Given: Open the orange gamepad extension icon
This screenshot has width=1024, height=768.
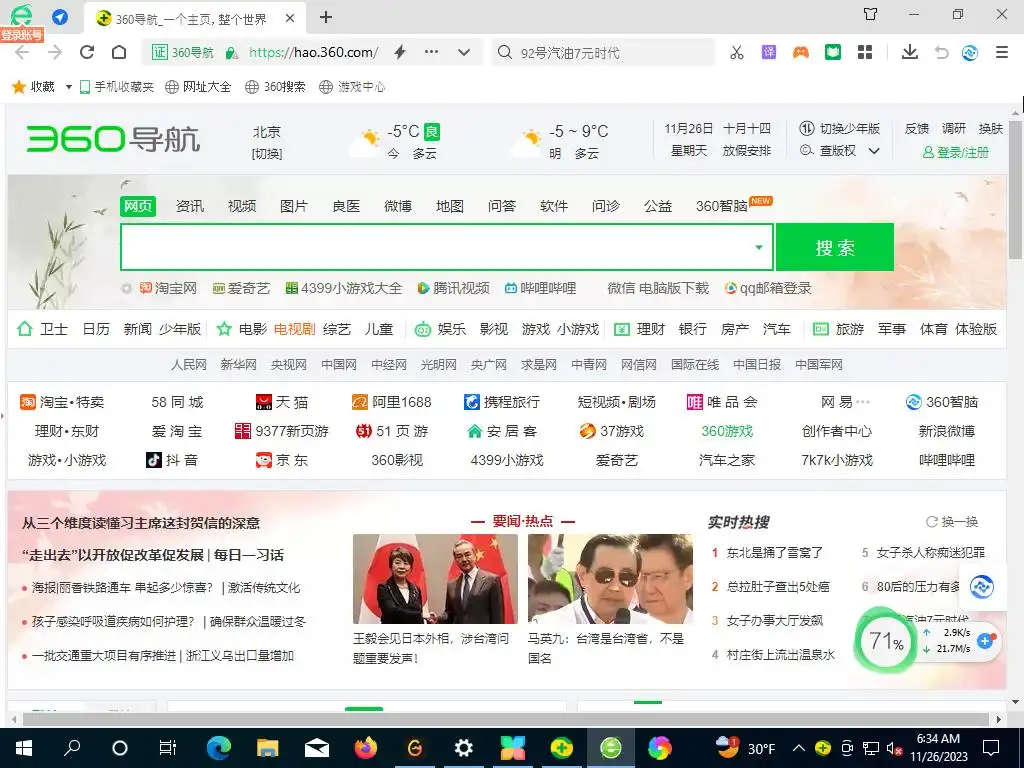Looking at the screenshot, I should (801, 52).
